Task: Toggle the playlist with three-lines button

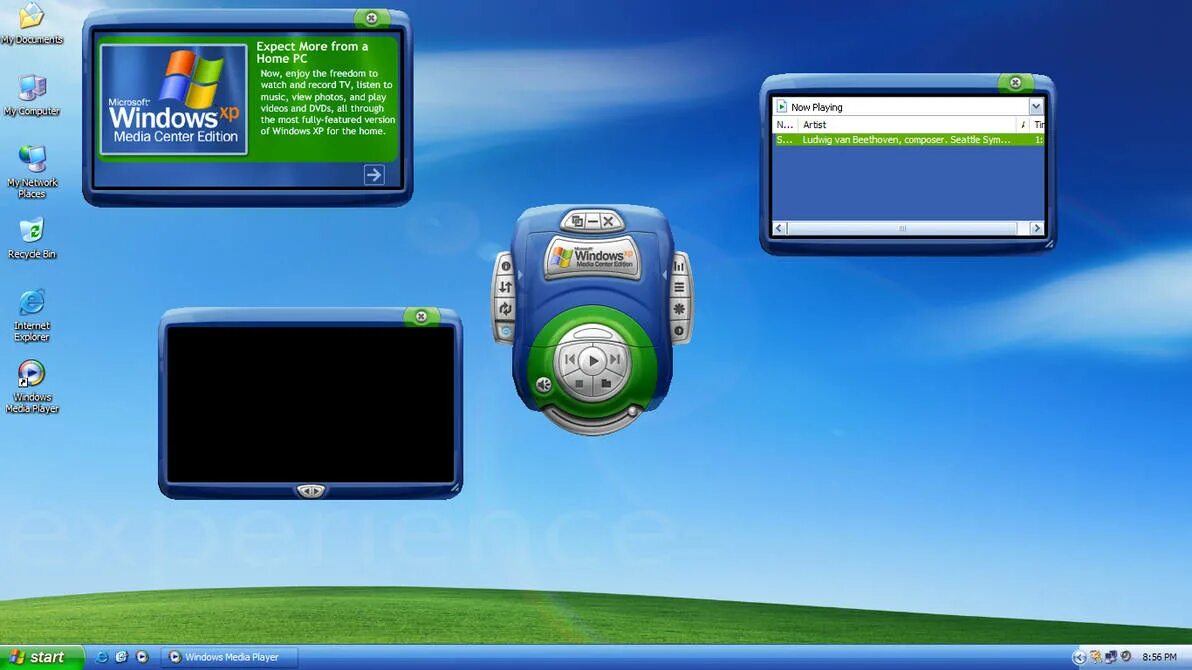Action: point(679,287)
